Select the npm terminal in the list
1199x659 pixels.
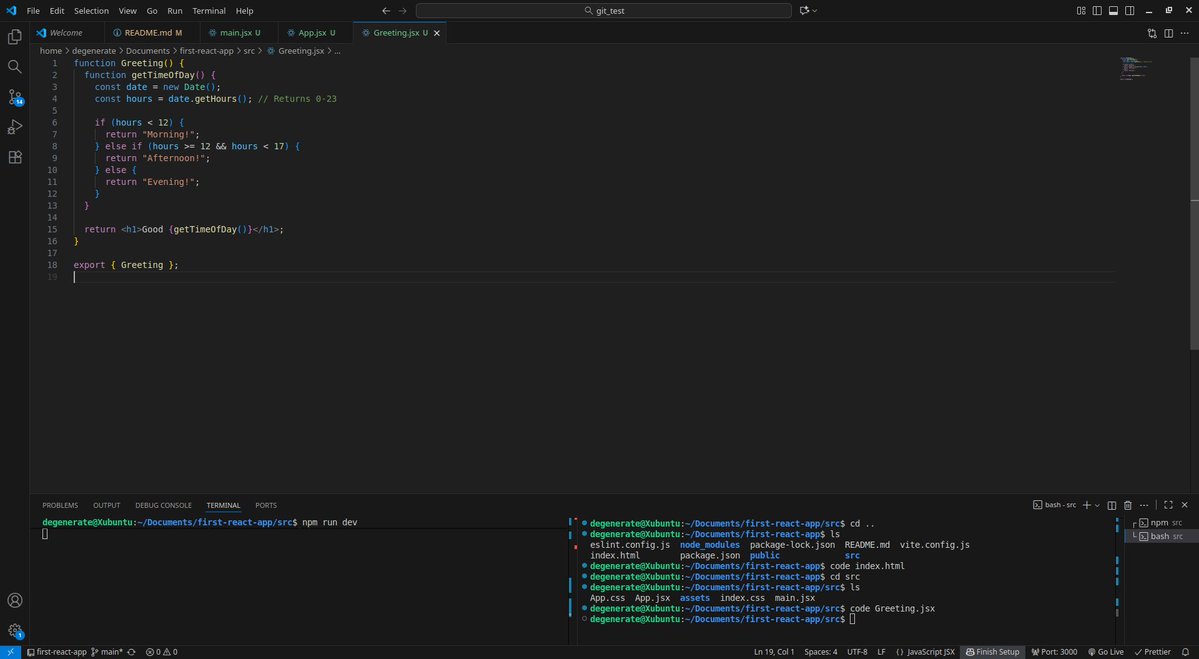(x=1161, y=523)
